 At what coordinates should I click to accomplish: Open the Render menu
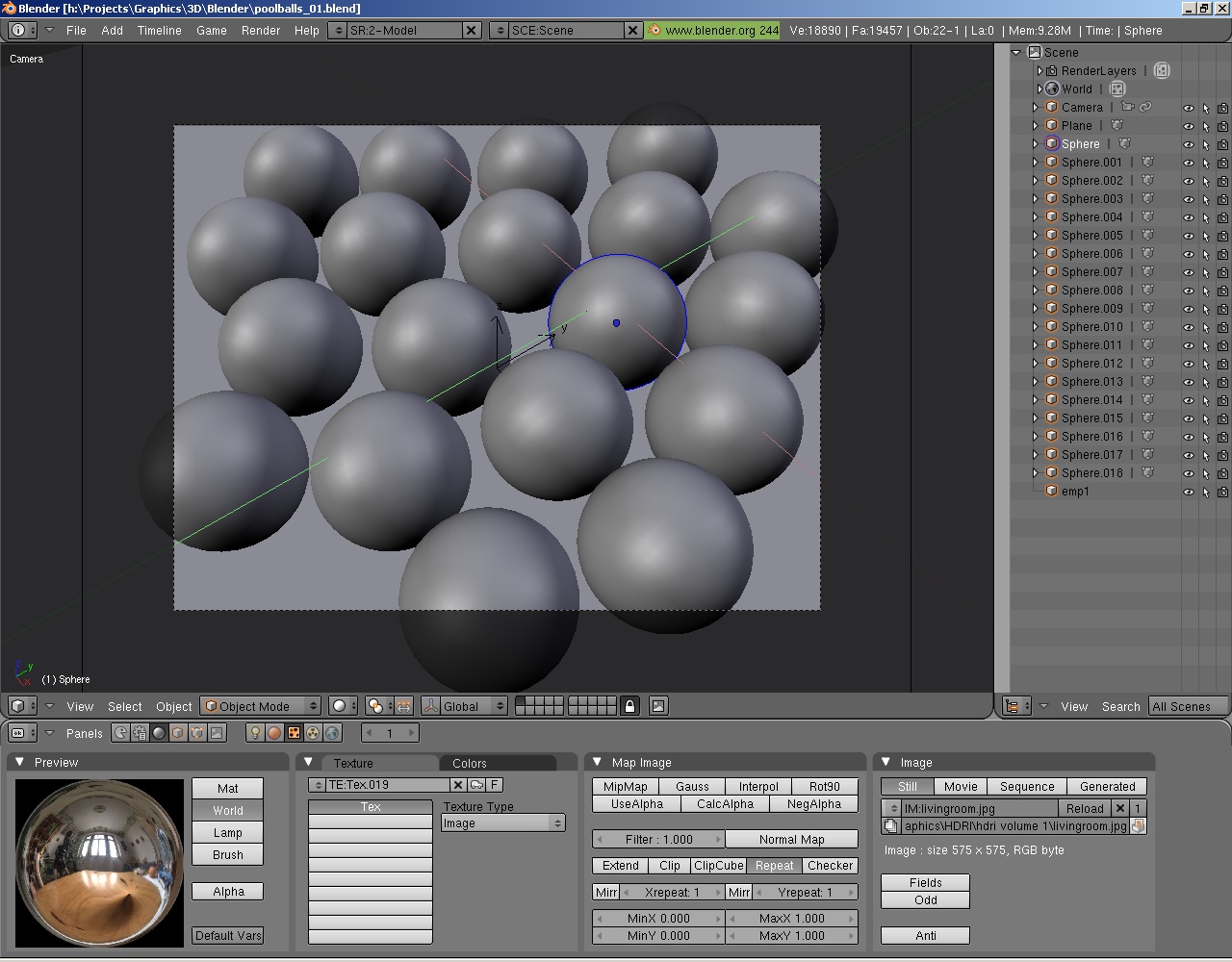260,31
